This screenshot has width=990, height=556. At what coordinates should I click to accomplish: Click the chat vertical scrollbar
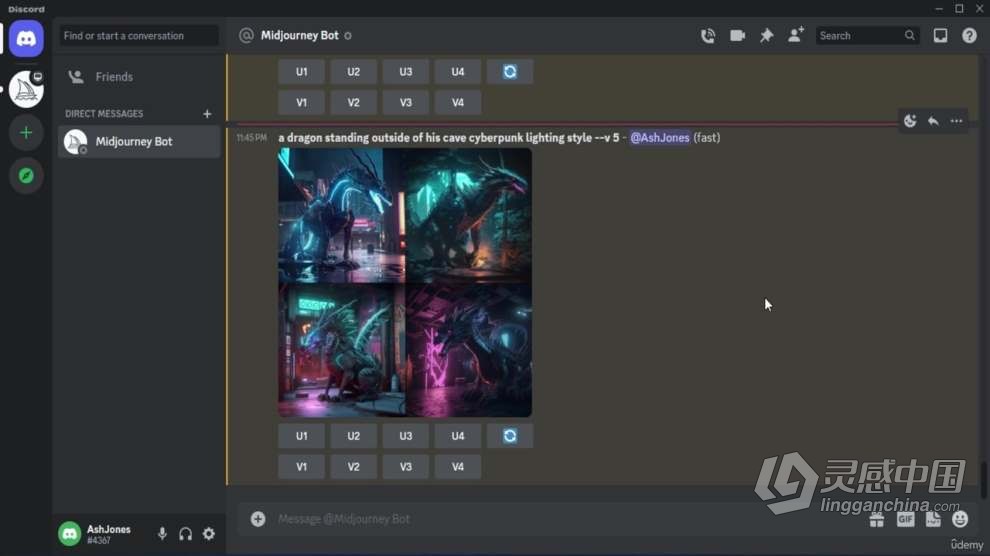coord(983,480)
